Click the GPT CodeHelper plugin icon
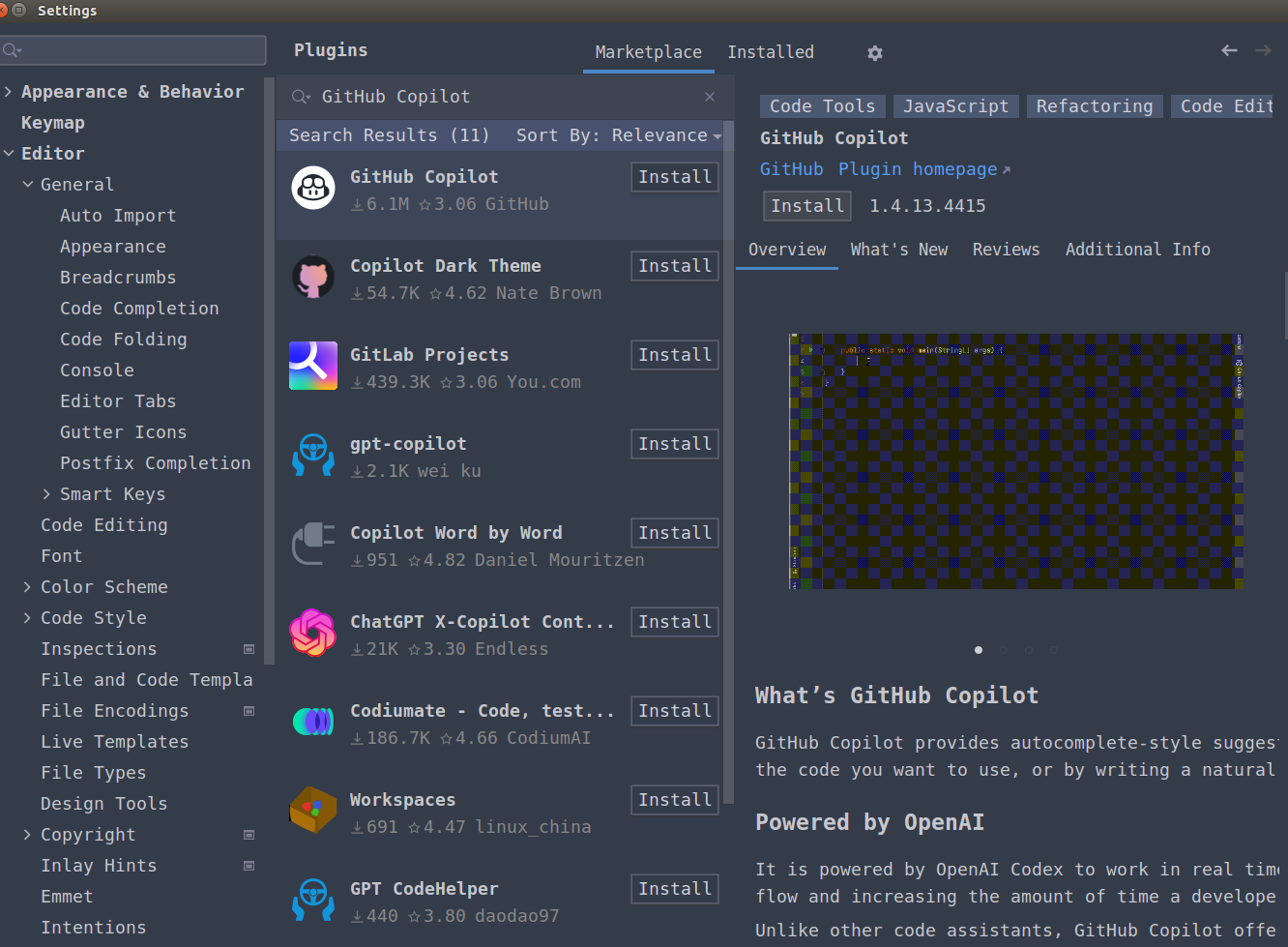Image resolution: width=1288 pixels, height=947 pixels. pos(313,900)
